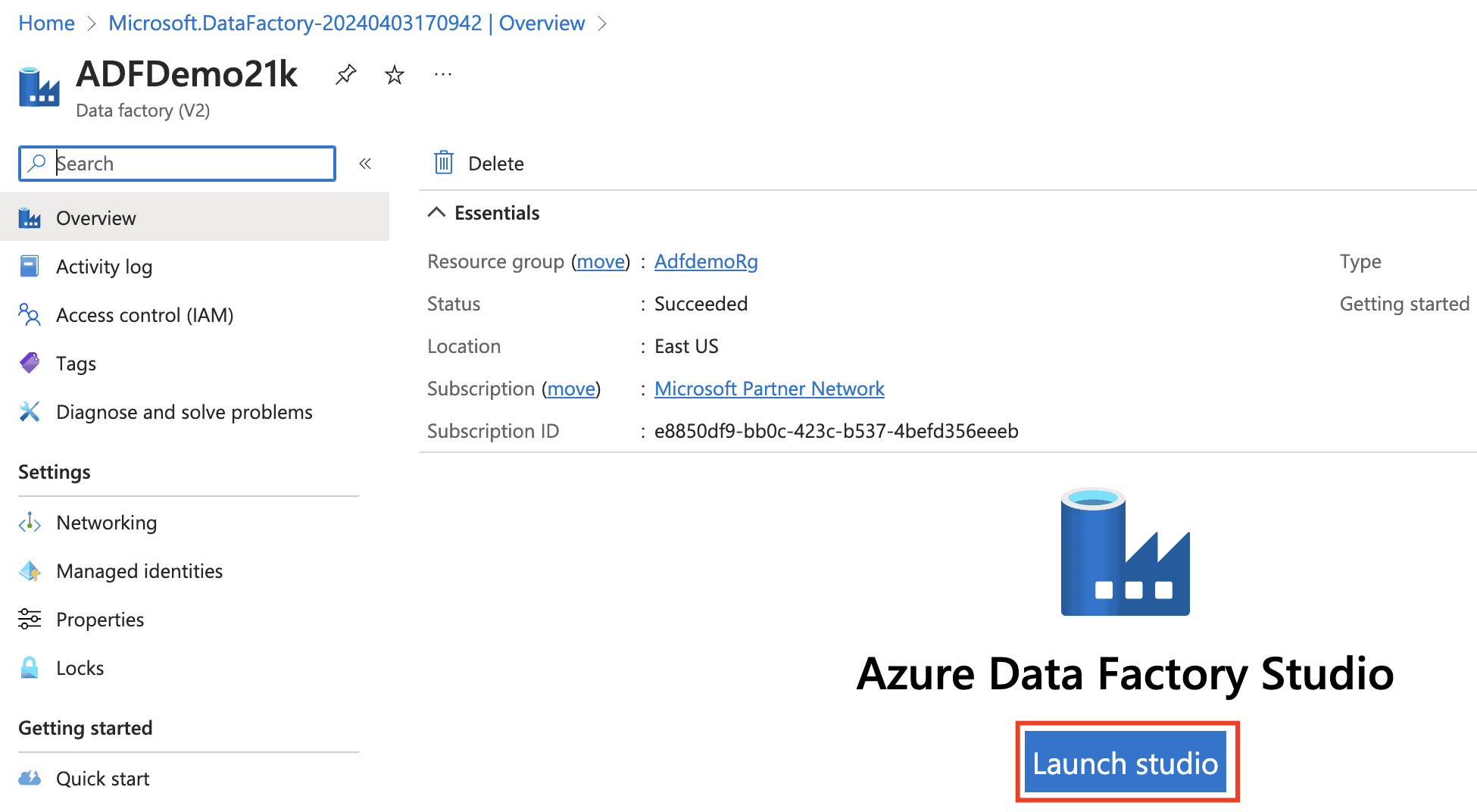
Task: Select Managed identities in the sidebar
Action: click(x=139, y=571)
